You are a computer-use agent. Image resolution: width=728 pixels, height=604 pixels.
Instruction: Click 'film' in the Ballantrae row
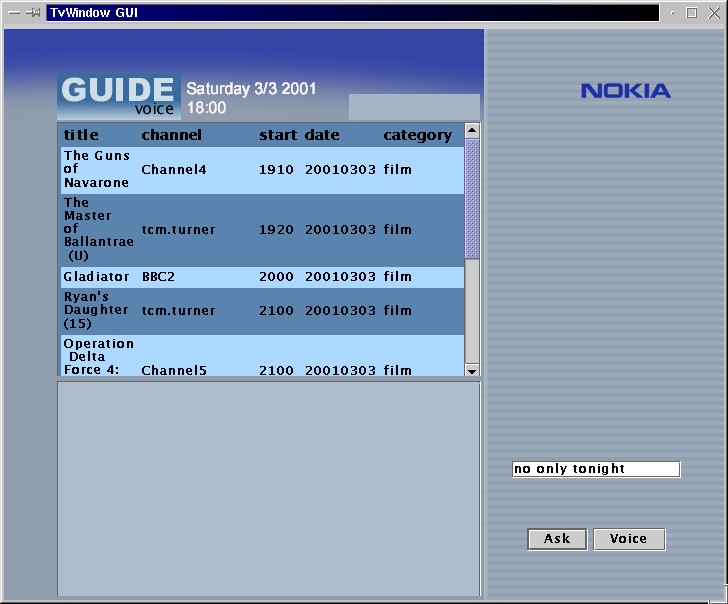pyautogui.click(x=397, y=229)
